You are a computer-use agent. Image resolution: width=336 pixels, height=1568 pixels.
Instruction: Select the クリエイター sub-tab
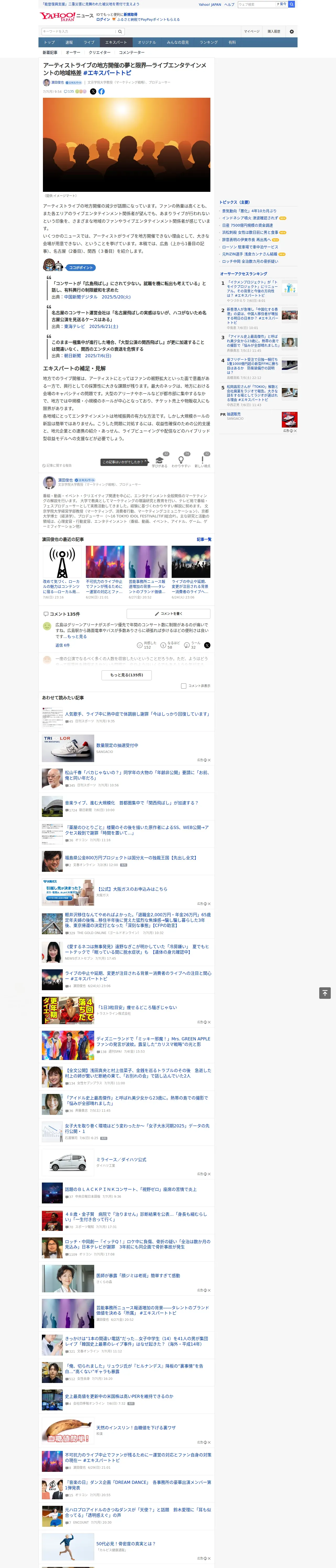tap(99, 52)
